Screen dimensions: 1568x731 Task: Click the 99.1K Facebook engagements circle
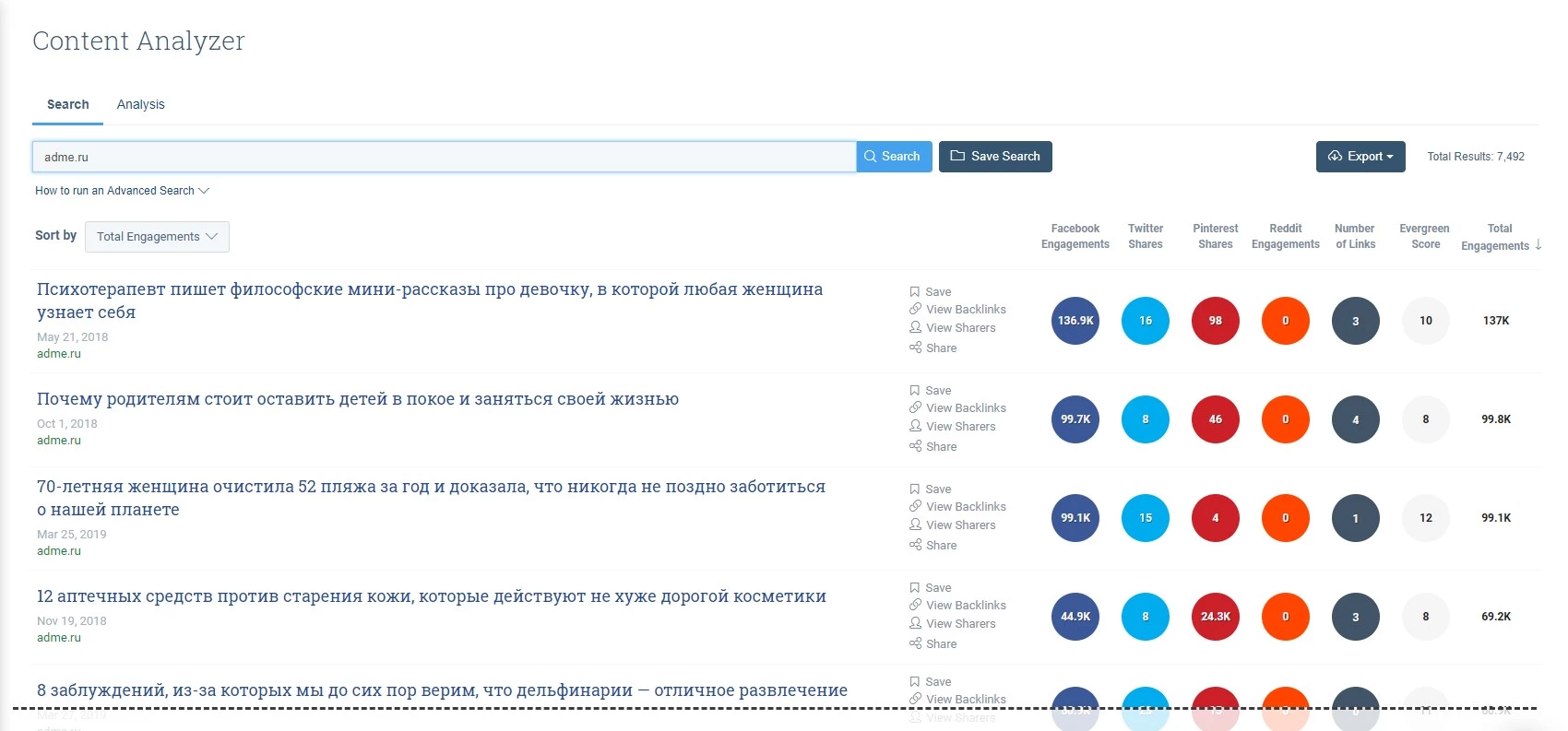click(x=1075, y=518)
